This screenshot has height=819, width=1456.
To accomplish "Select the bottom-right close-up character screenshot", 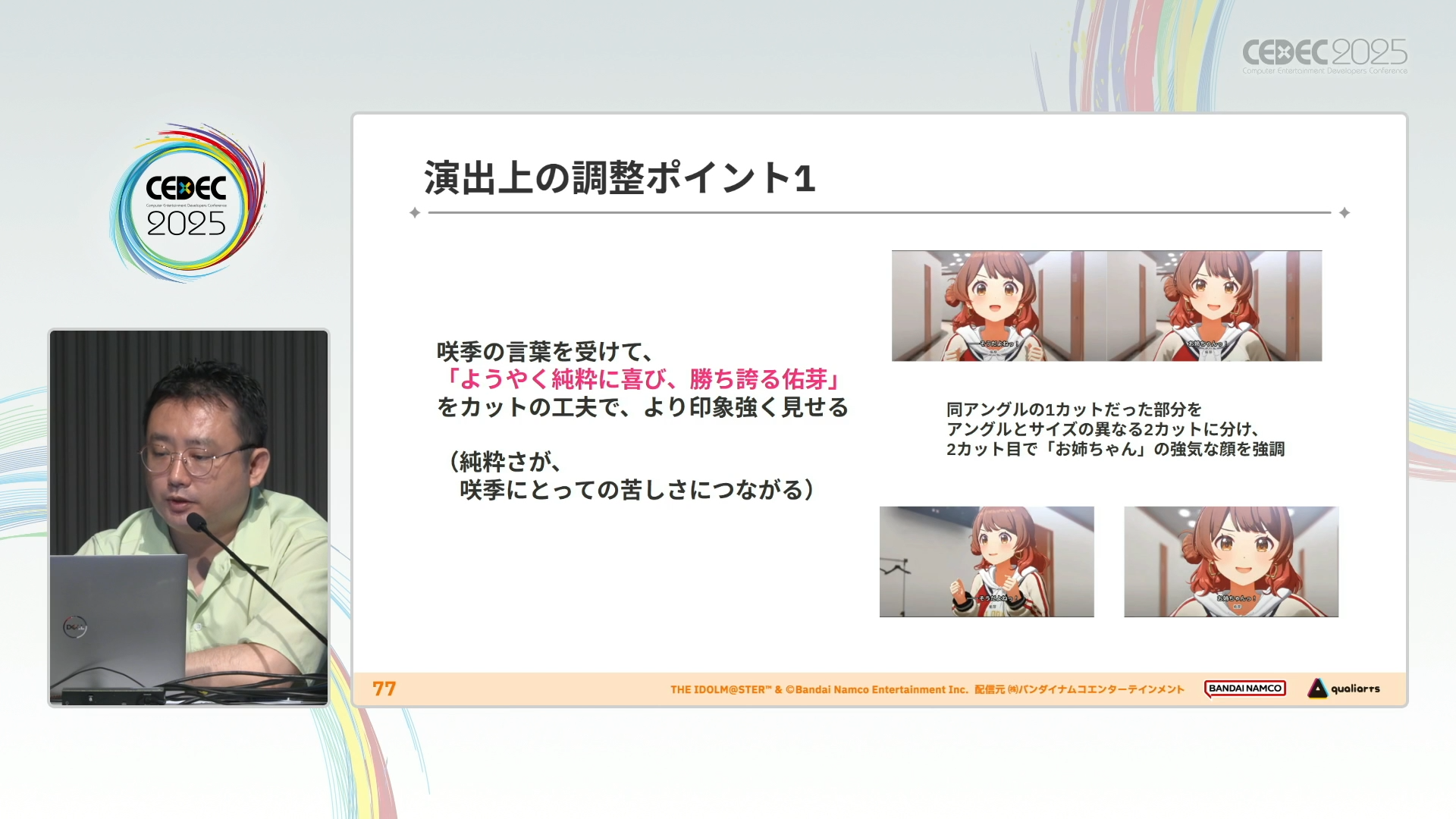I will (x=1231, y=562).
